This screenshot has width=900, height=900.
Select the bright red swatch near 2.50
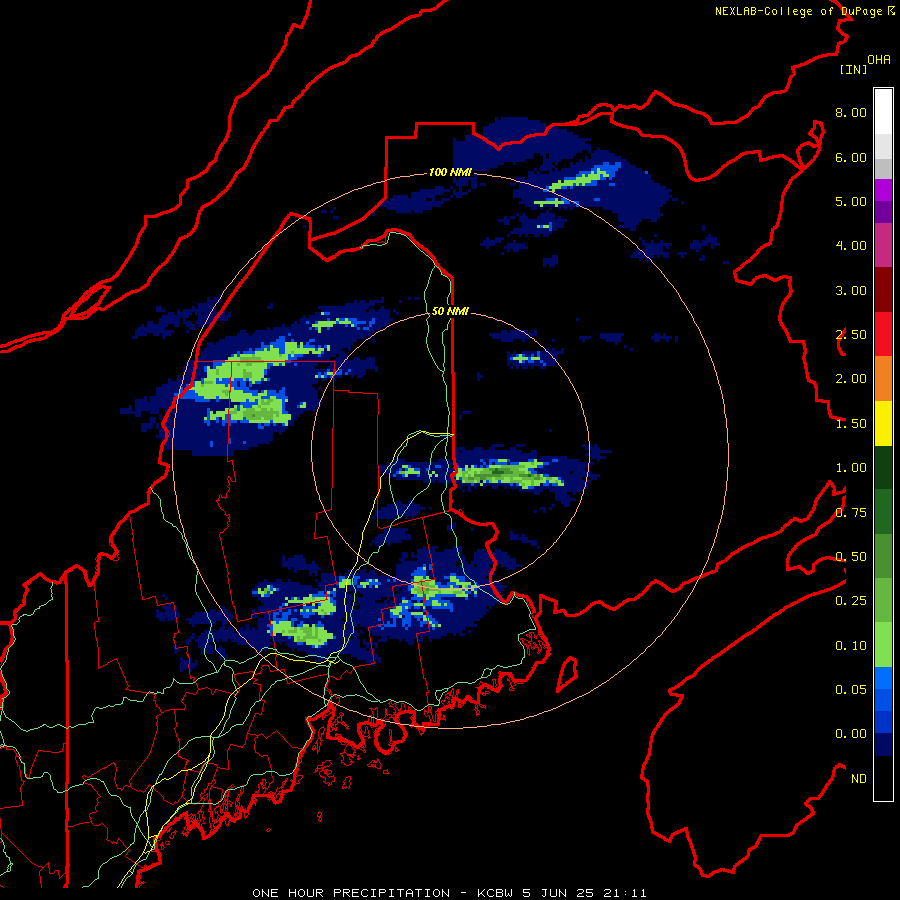coord(883,334)
